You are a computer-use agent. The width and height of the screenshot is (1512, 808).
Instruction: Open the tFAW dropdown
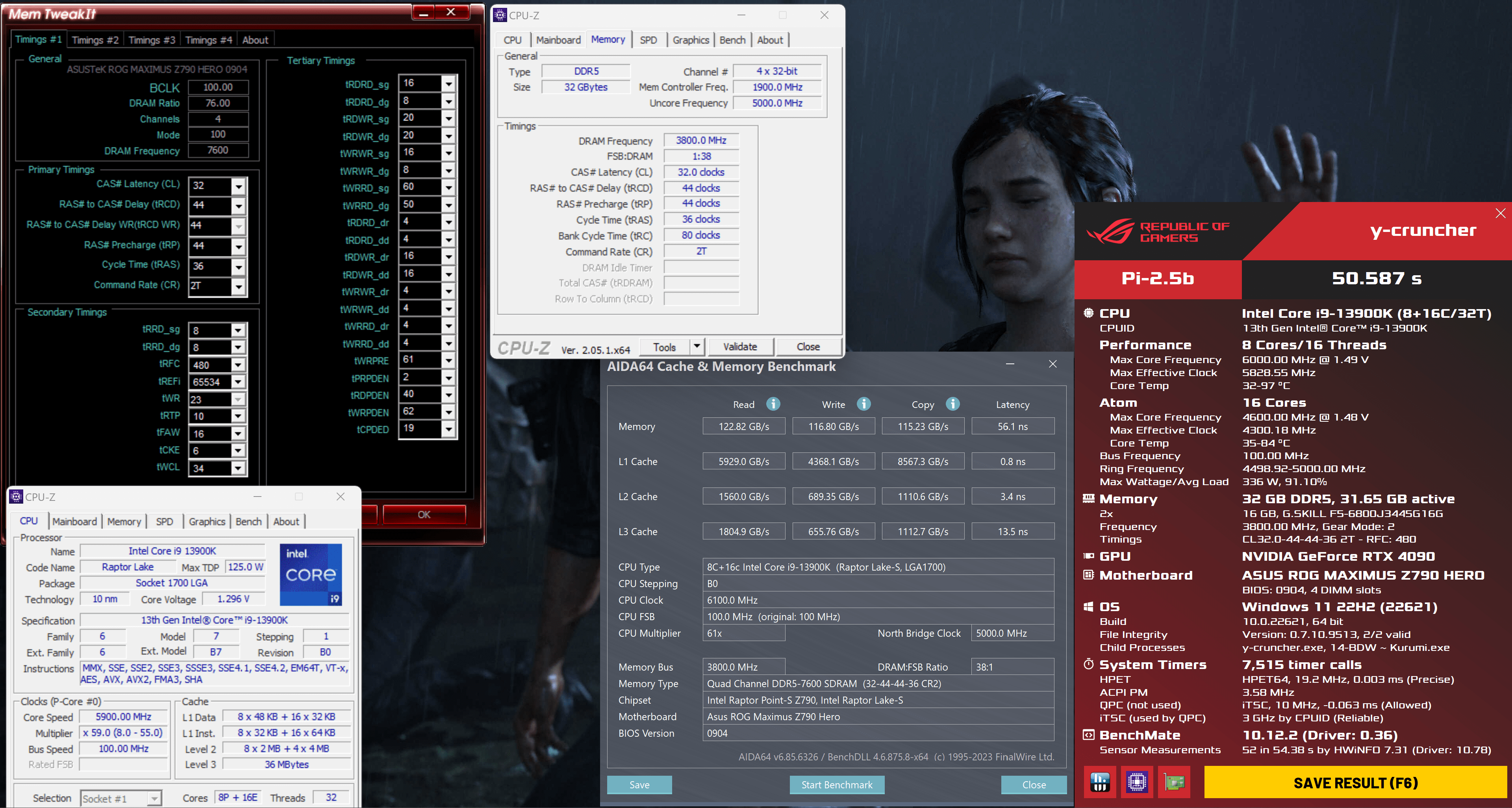[x=238, y=434]
